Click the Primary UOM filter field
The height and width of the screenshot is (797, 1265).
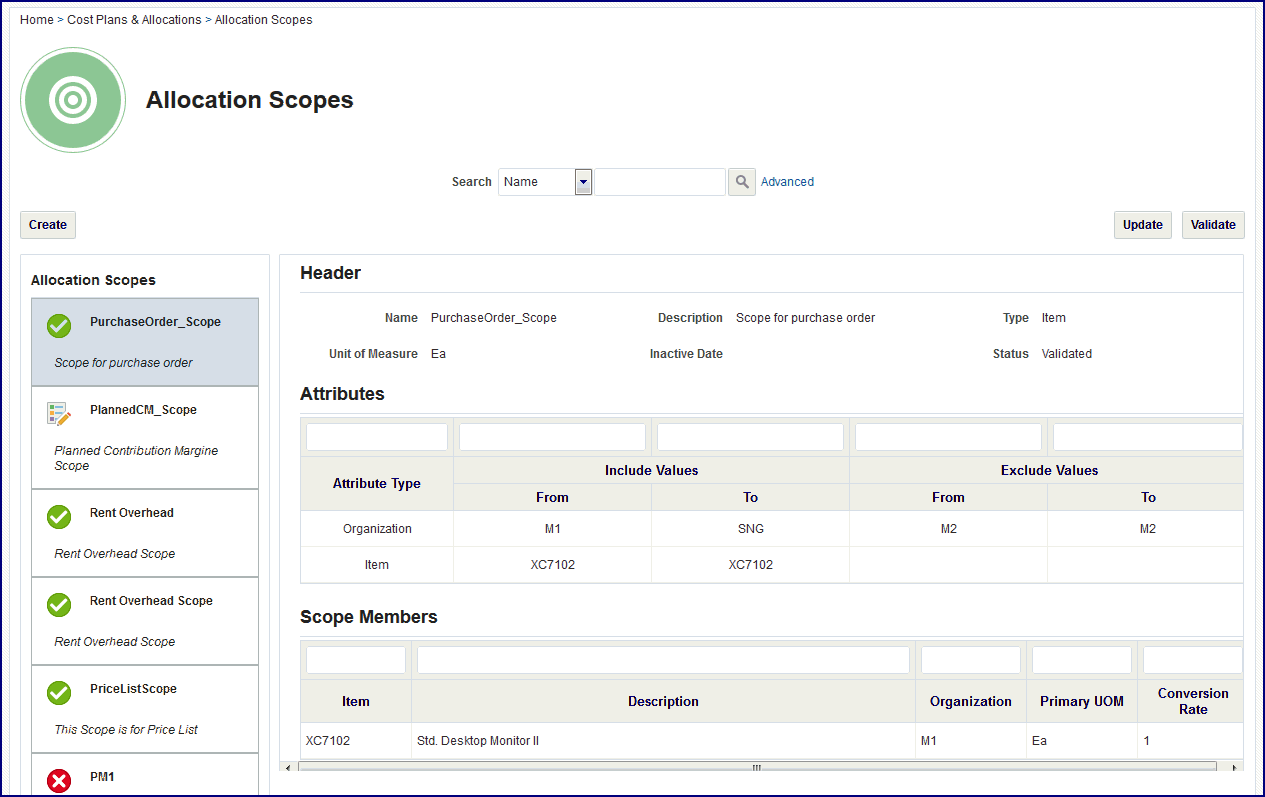(1082, 660)
